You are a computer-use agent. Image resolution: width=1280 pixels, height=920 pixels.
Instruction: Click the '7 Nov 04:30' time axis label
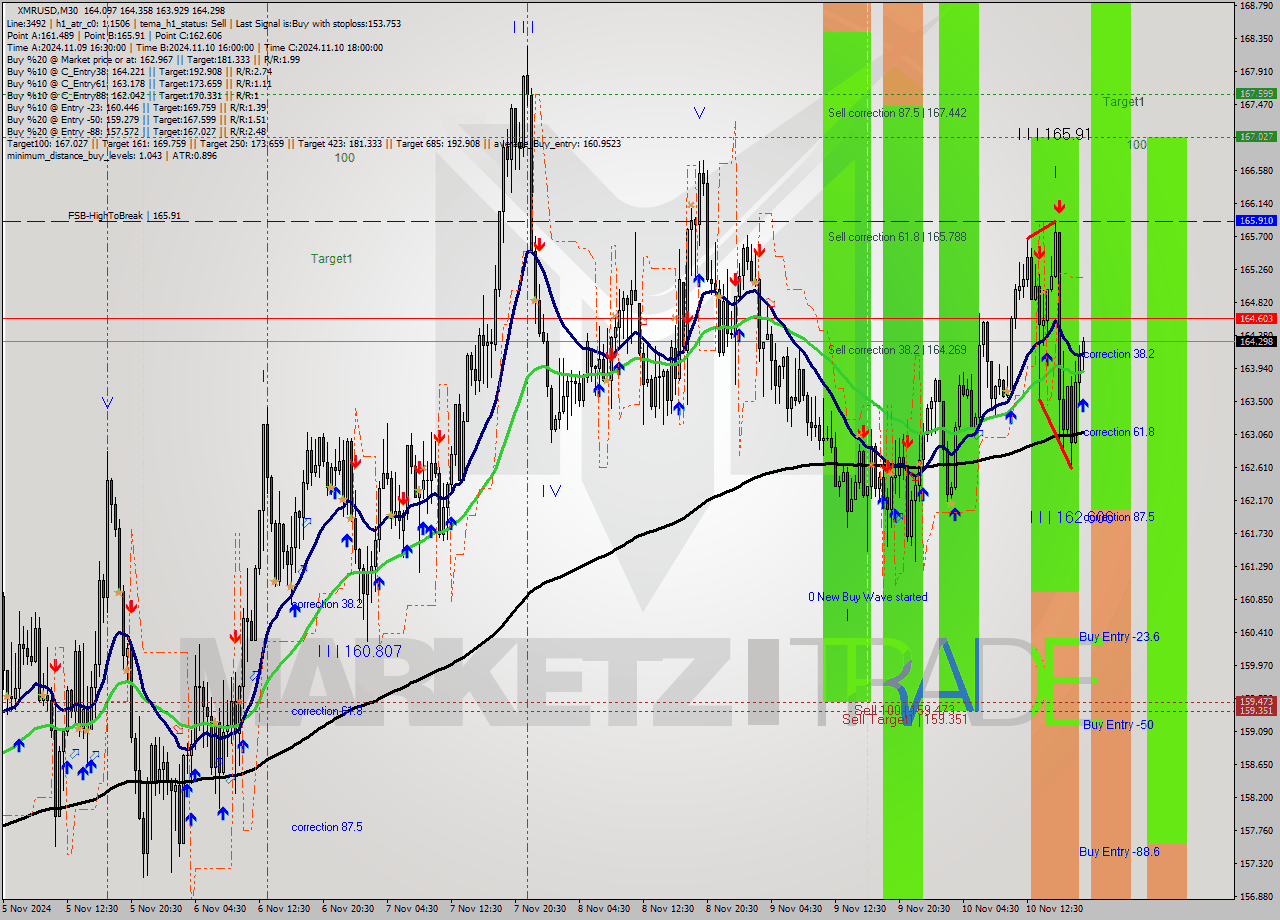412,909
